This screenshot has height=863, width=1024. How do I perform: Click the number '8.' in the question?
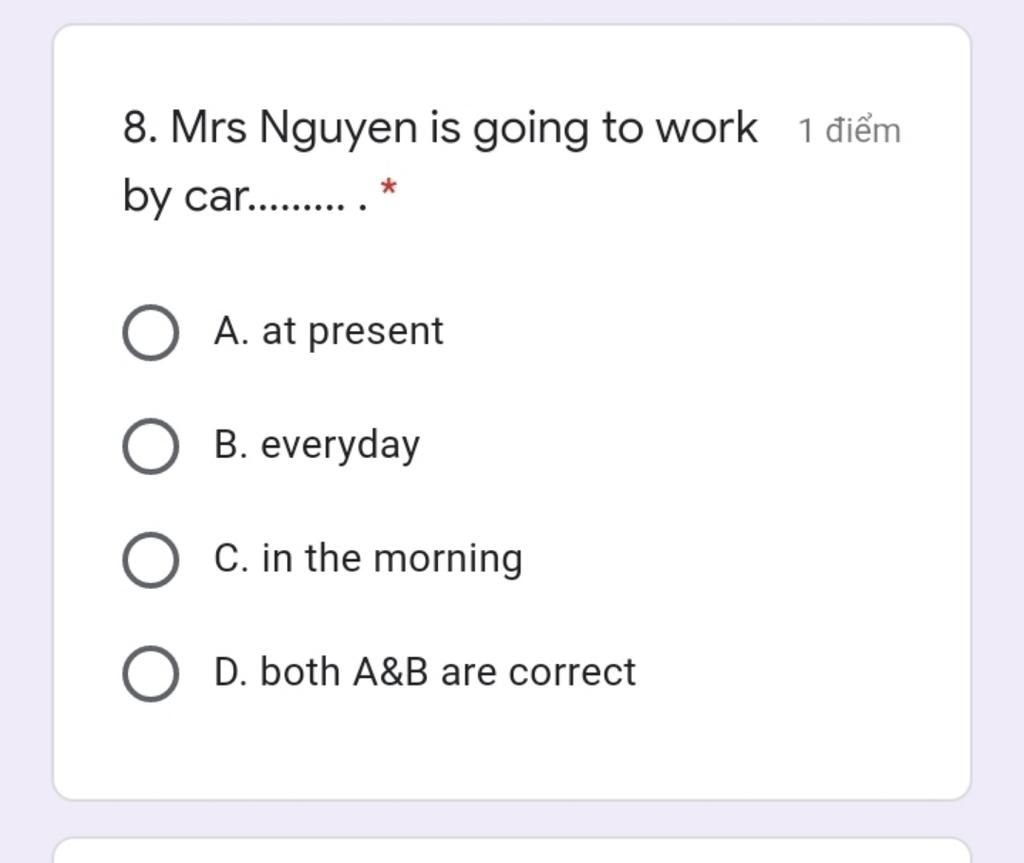point(140,127)
